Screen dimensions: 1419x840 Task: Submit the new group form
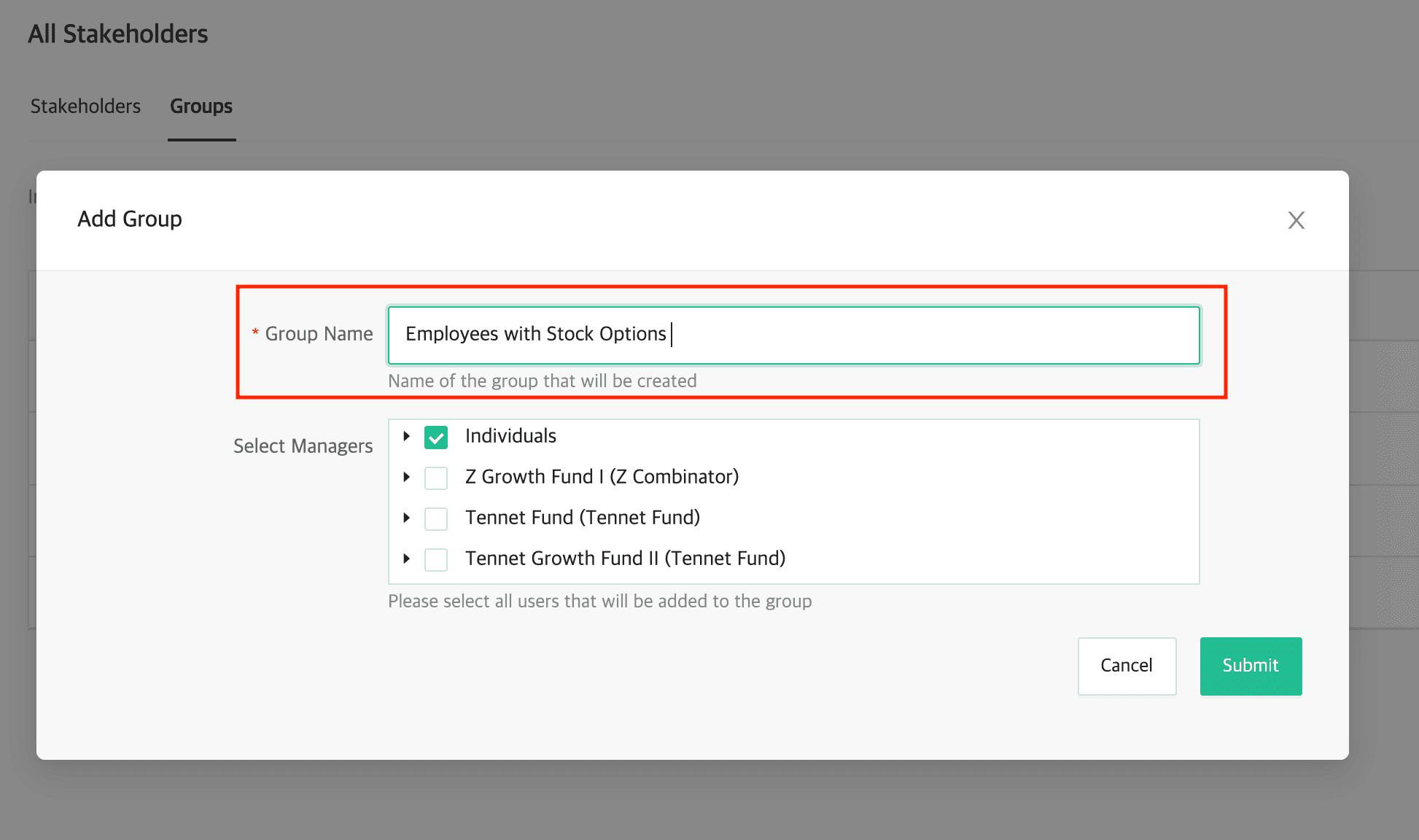pos(1251,666)
